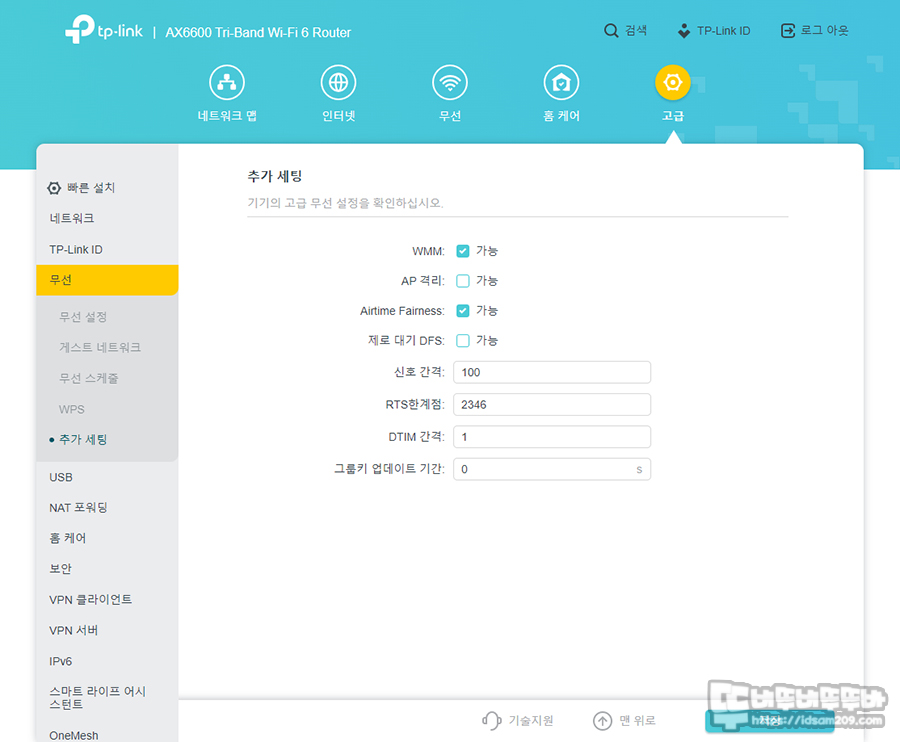Open 게스트 네트워크 submenu item
Viewport: 900px width, 742px height.
point(100,347)
